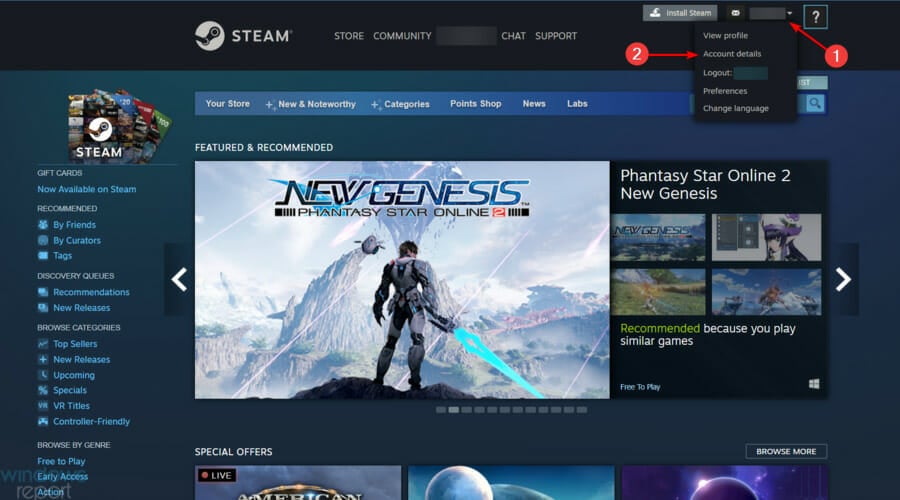This screenshot has height=500, width=900.
Task: Open the Labs tab
Action: tap(577, 103)
